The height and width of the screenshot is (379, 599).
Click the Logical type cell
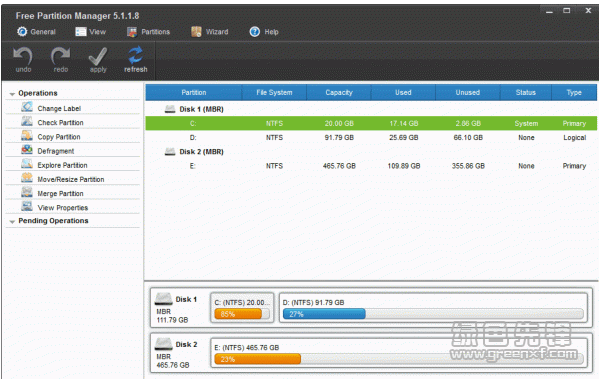click(575, 138)
